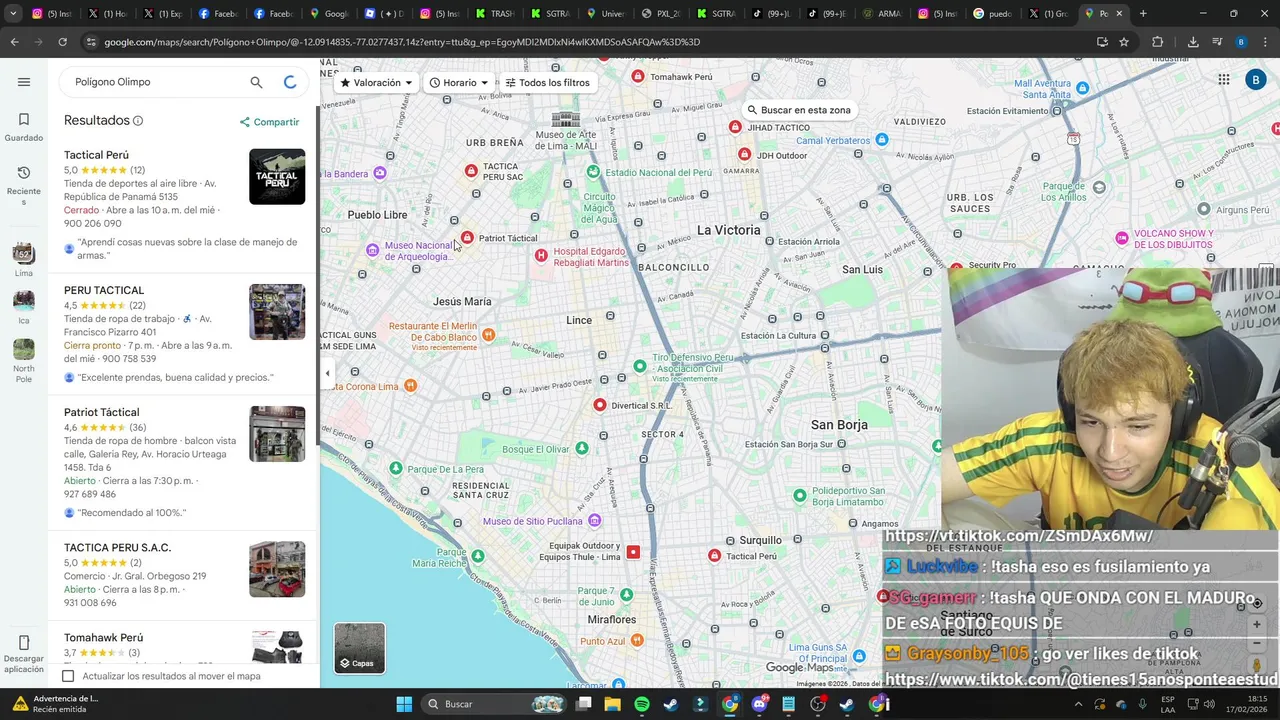Click the Polígono Olimpo search field
Screen dimensions: 1280x720
155,82
